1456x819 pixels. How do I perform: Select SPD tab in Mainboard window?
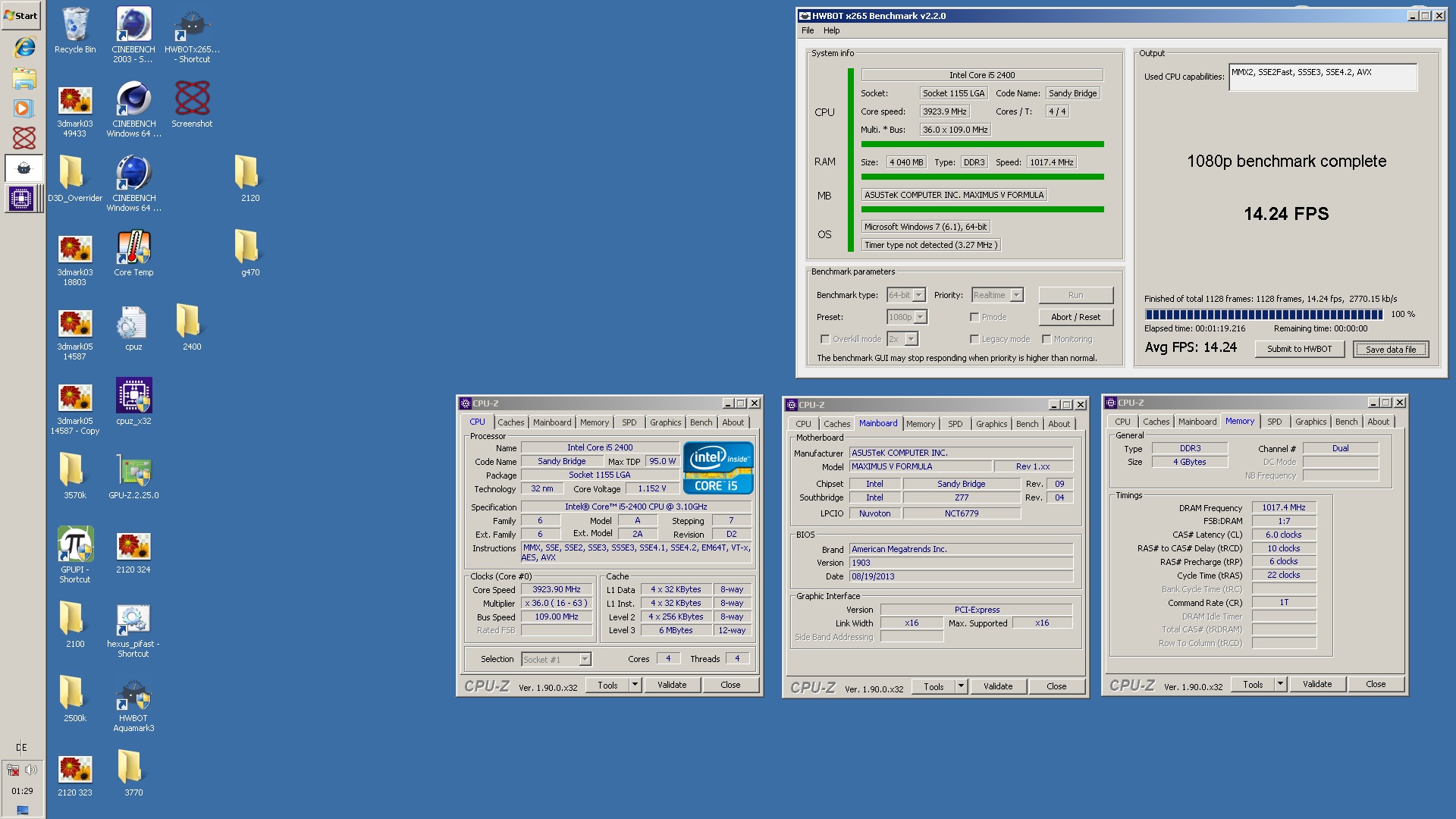click(x=955, y=424)
